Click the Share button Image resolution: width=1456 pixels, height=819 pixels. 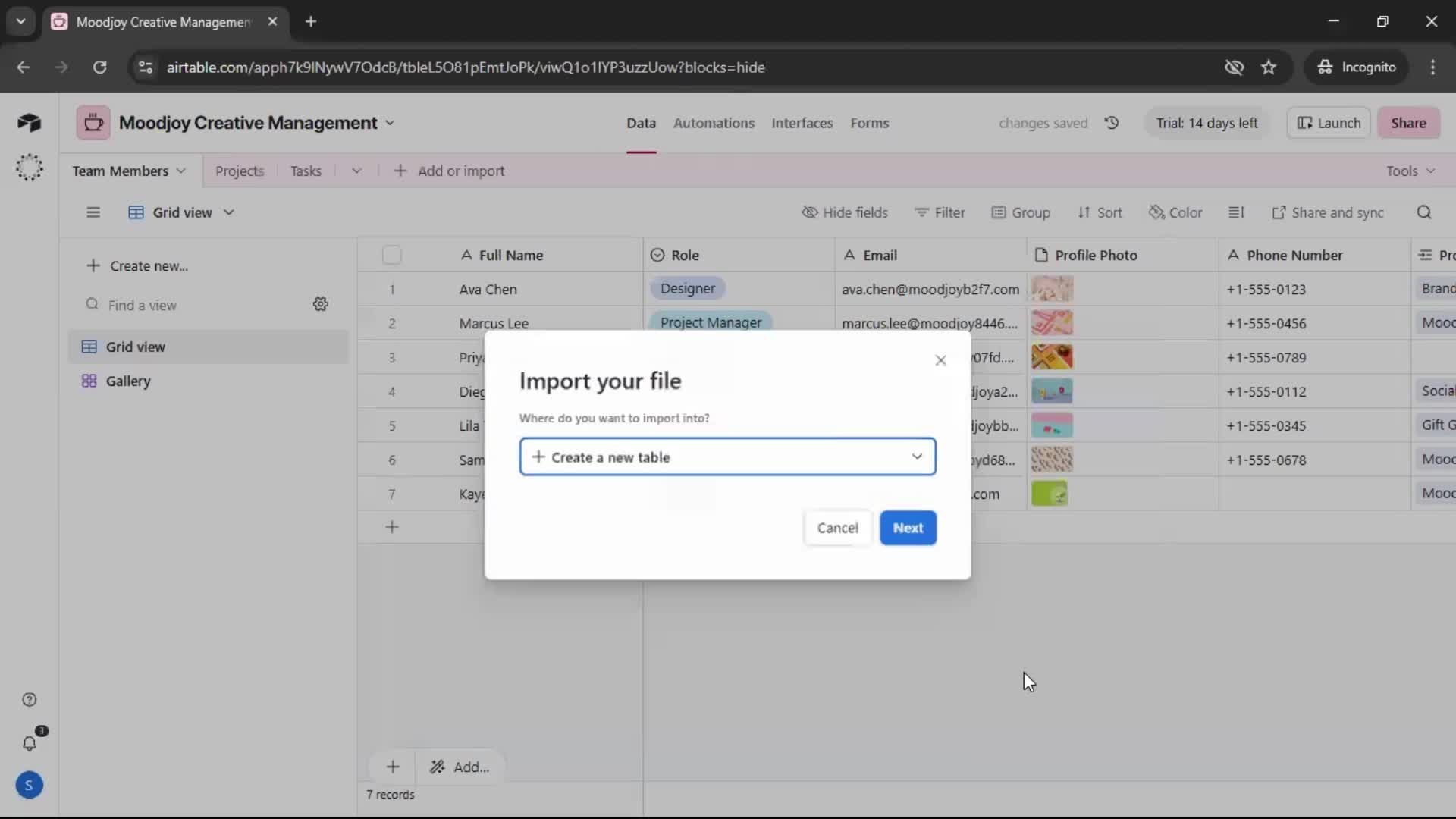1408,123
